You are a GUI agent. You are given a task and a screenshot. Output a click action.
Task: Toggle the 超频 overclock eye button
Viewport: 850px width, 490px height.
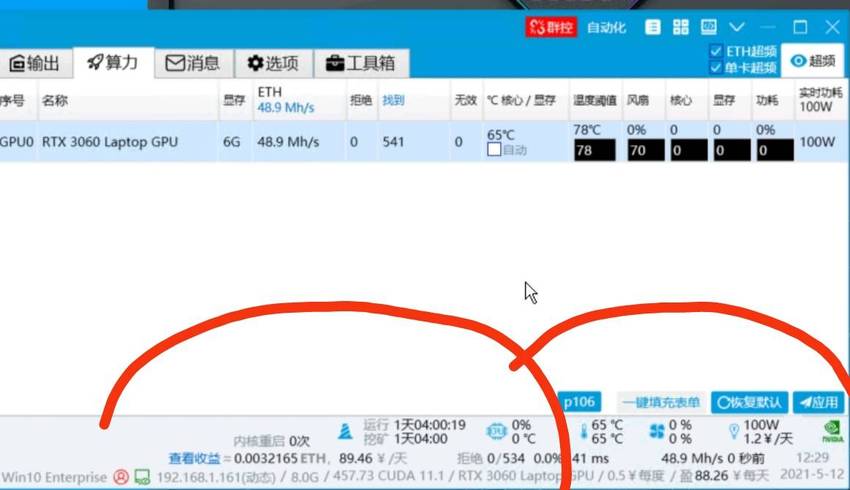pyautogui.click(x=813, y=61)
